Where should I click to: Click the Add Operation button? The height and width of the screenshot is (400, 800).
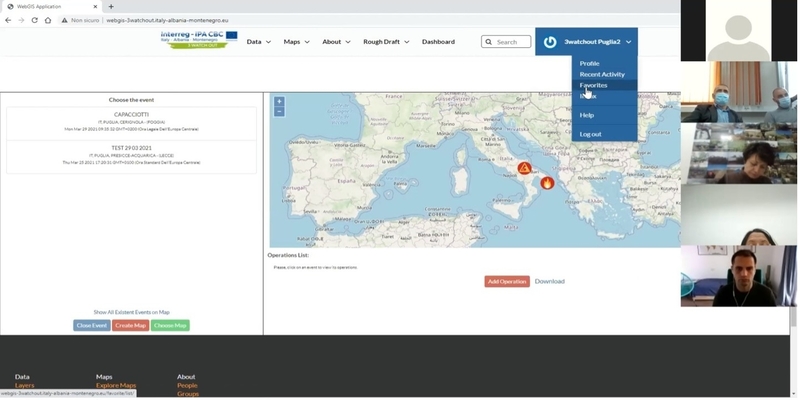pyautogui.click(x=507, y=282)
